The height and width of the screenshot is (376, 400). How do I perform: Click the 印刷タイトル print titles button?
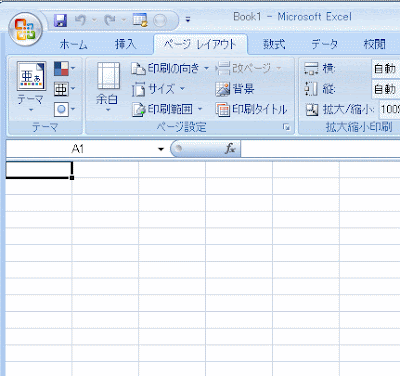(x=251, y=109)
